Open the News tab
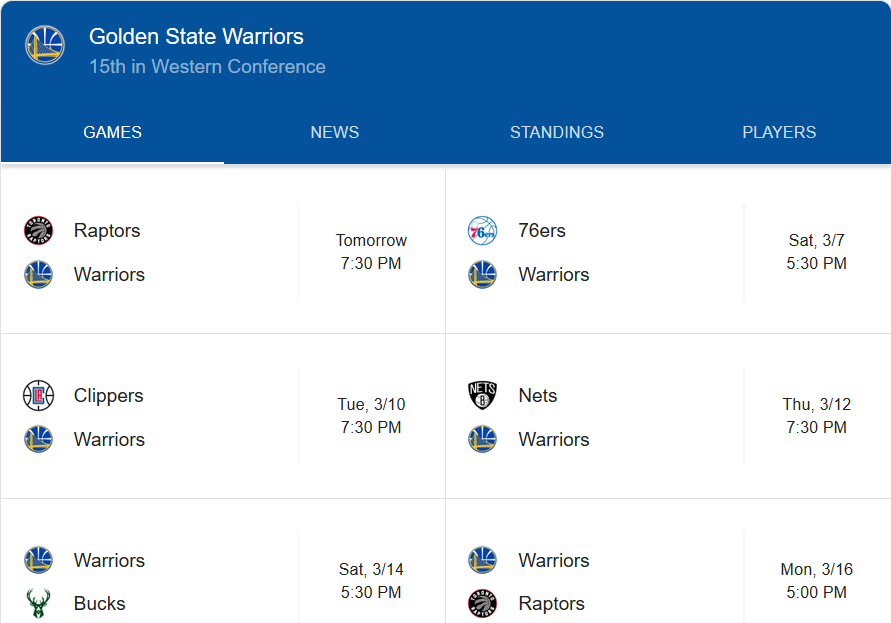 [x=335, y=132]
